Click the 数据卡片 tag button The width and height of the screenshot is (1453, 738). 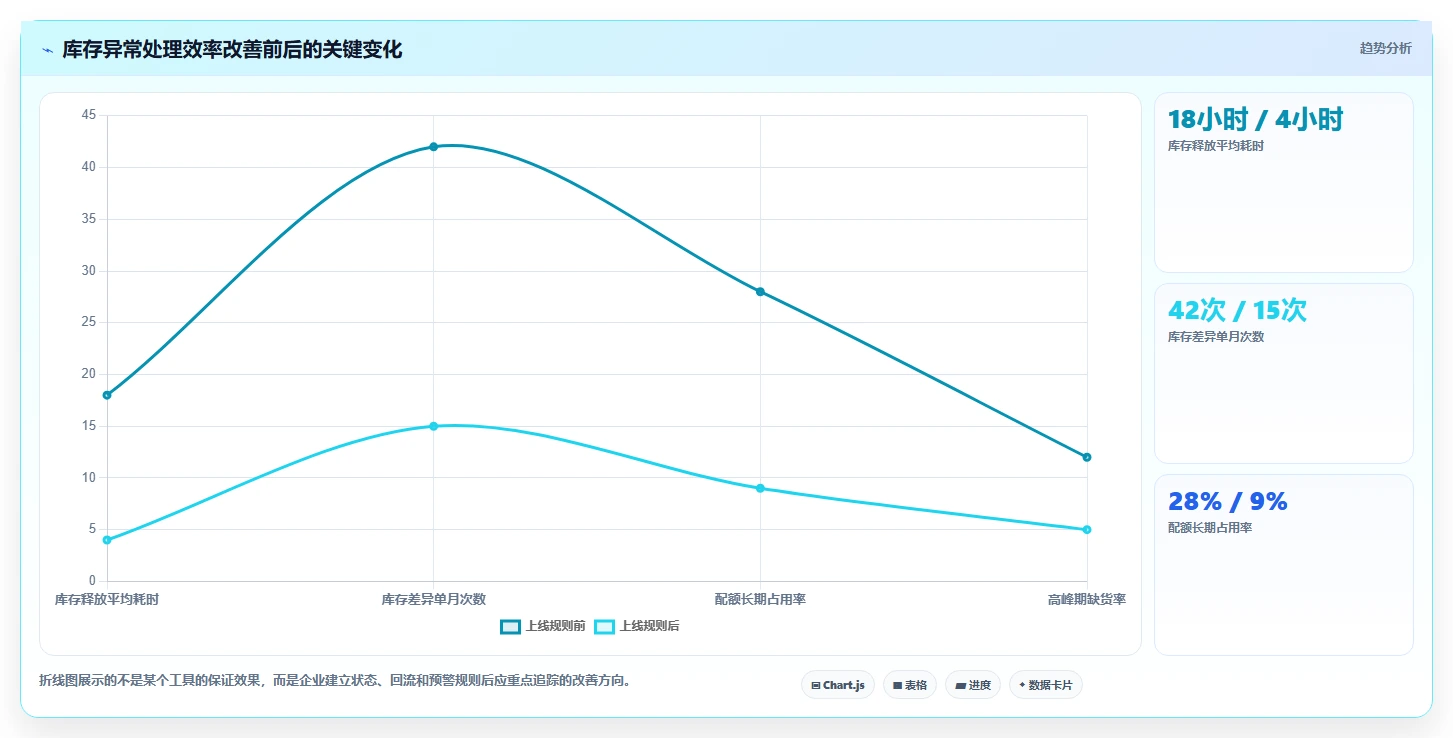point(1046,685)
